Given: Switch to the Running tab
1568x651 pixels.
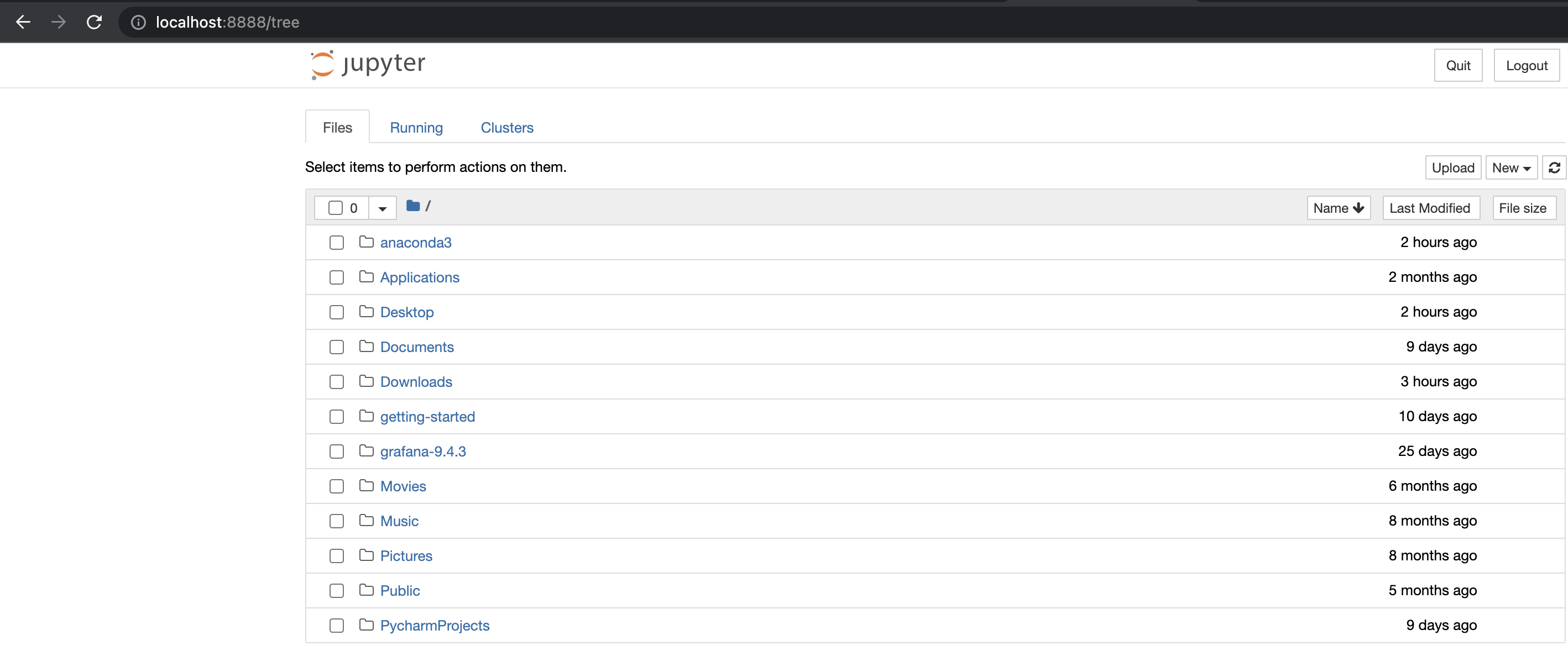Looking at the screenshot, I should [x=416, y=128].
